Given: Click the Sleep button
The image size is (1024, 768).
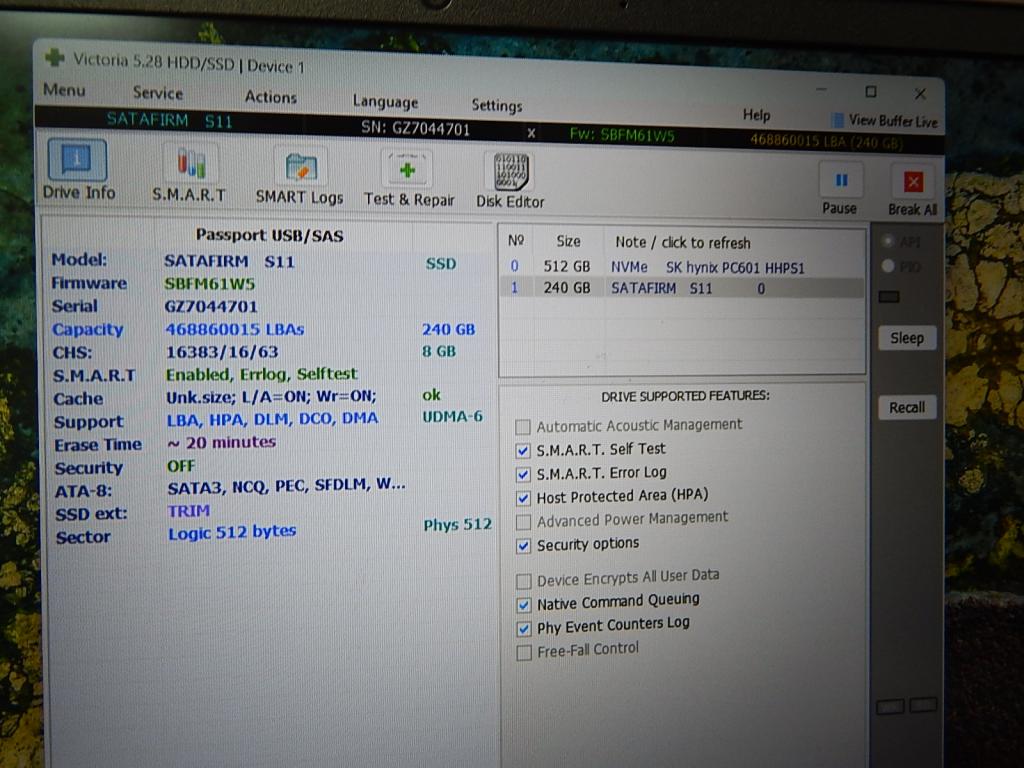Looking at the screenshot, I should click(907, 338).
